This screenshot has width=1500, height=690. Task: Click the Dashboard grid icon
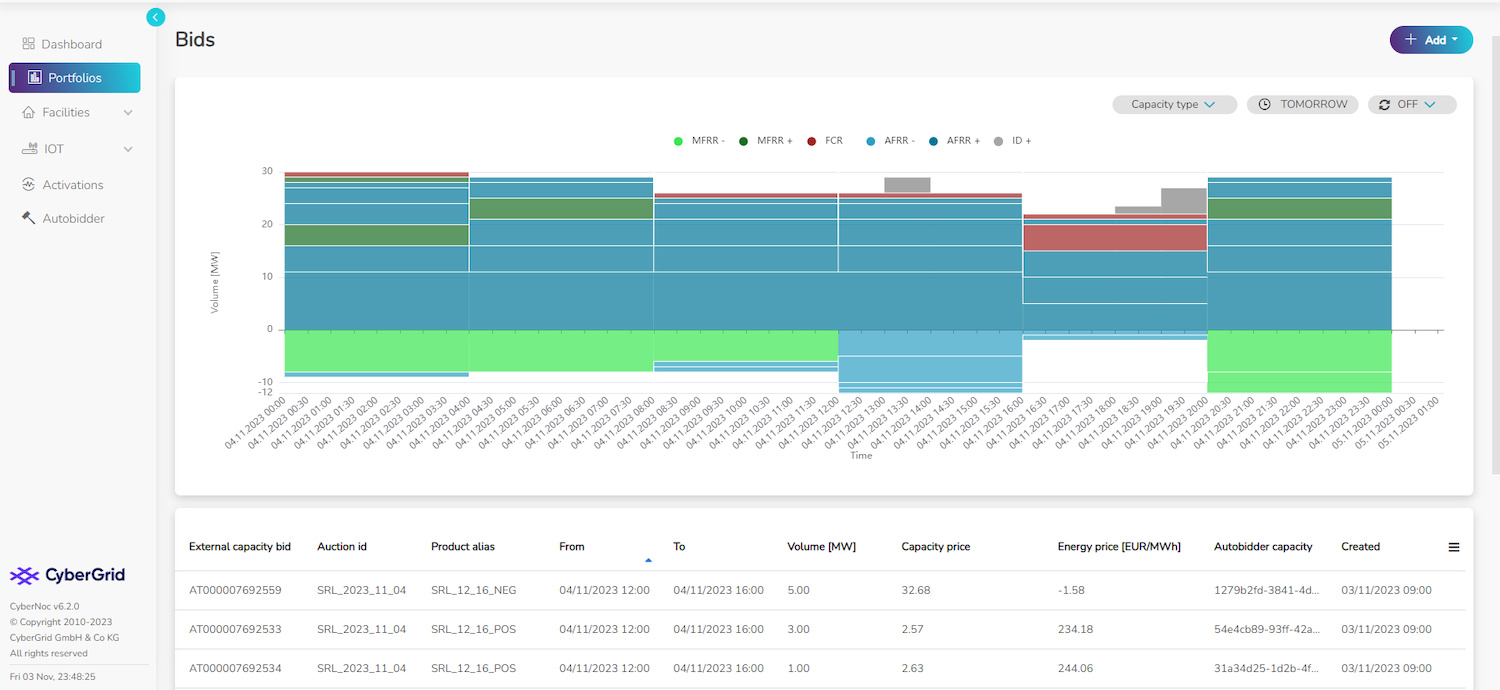click(x=28, y=44)
